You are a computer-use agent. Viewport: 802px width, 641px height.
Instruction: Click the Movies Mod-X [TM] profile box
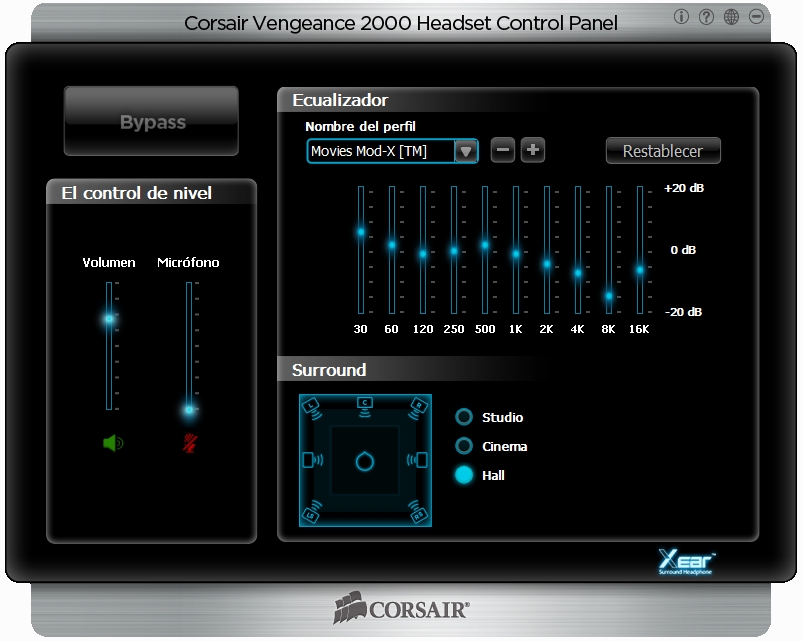[x=381, y=151]
